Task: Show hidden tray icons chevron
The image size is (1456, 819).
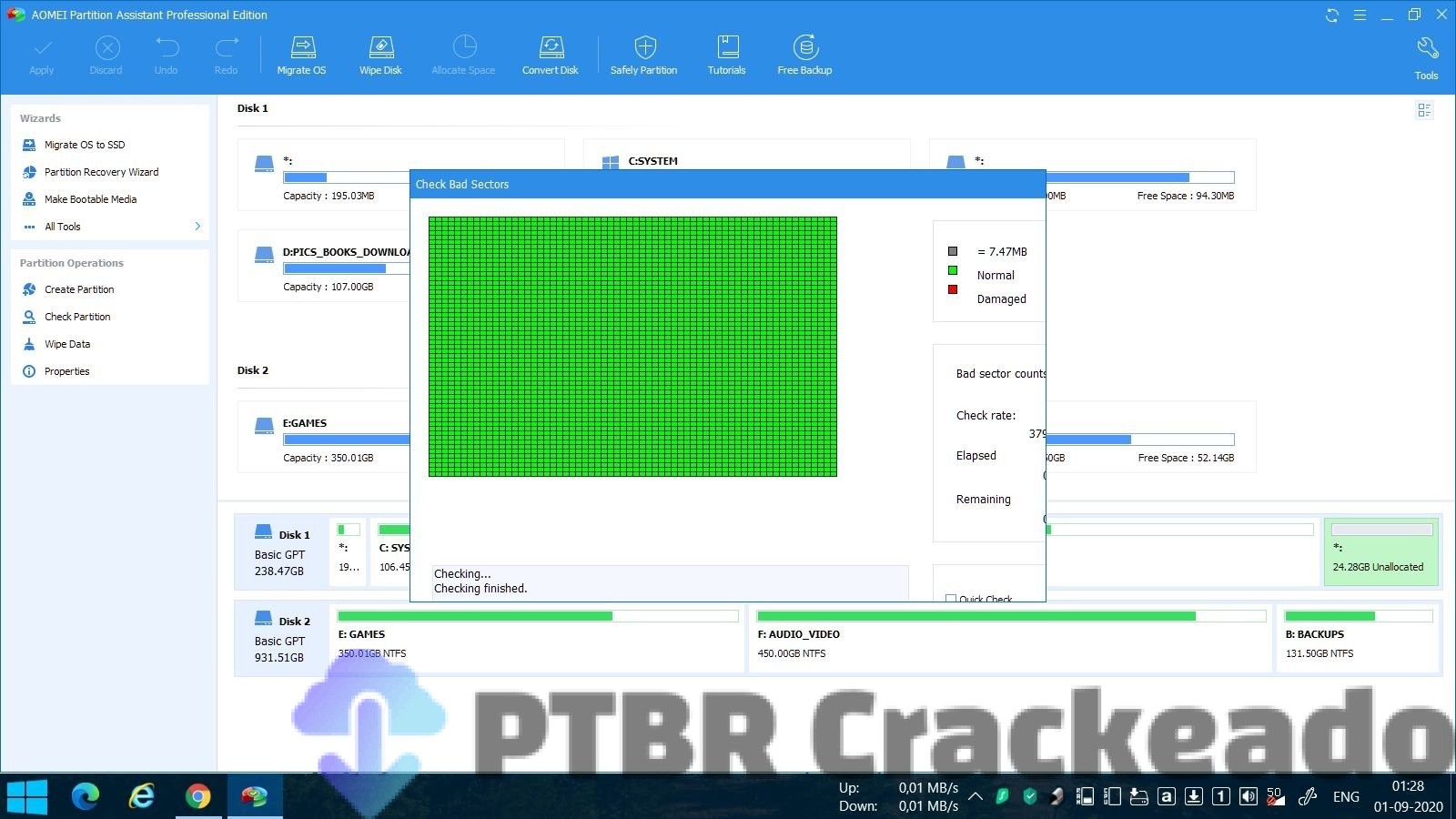Action: (975, 797)
